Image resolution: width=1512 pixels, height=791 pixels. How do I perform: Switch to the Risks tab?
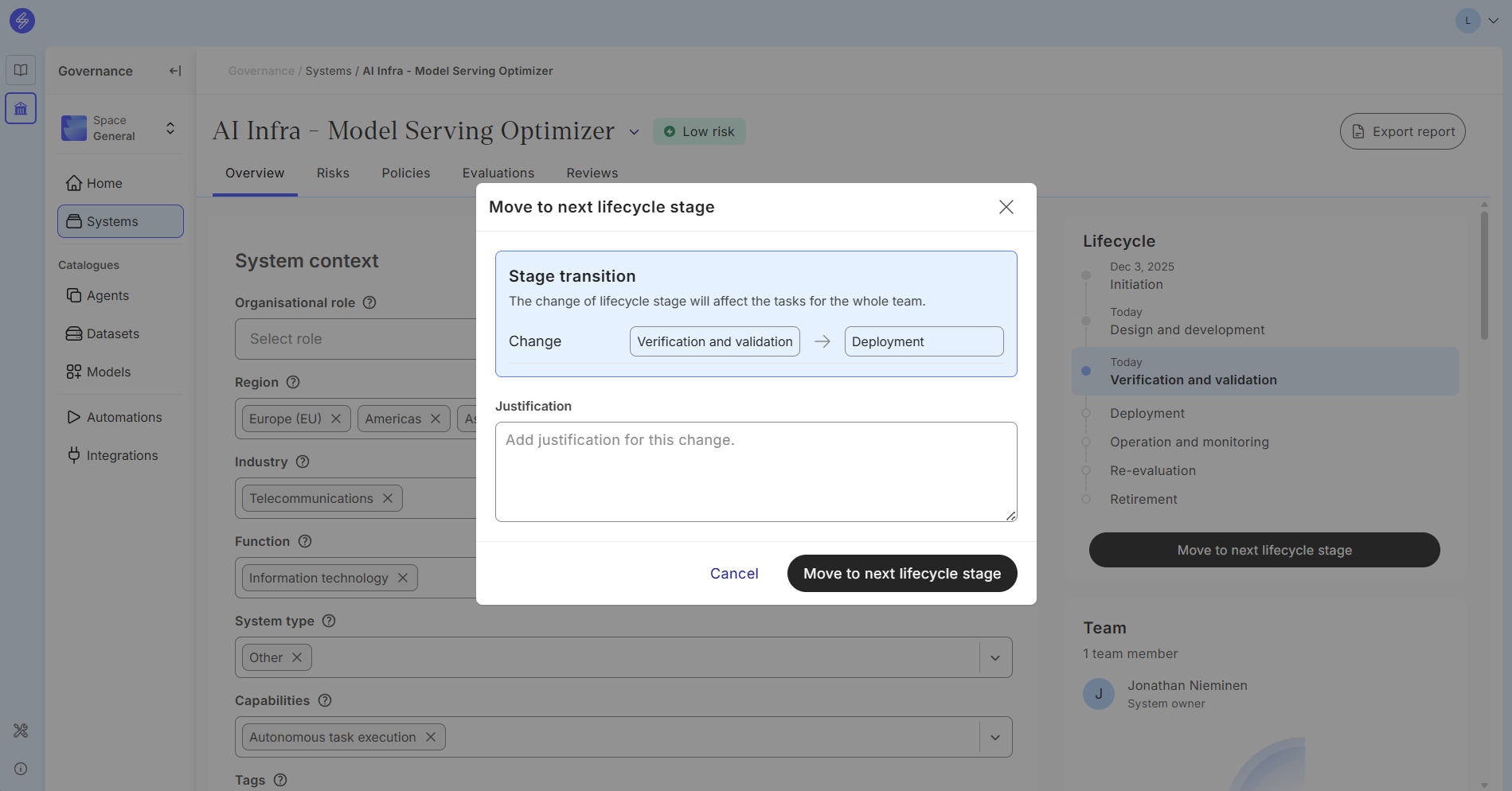point(333,173)
